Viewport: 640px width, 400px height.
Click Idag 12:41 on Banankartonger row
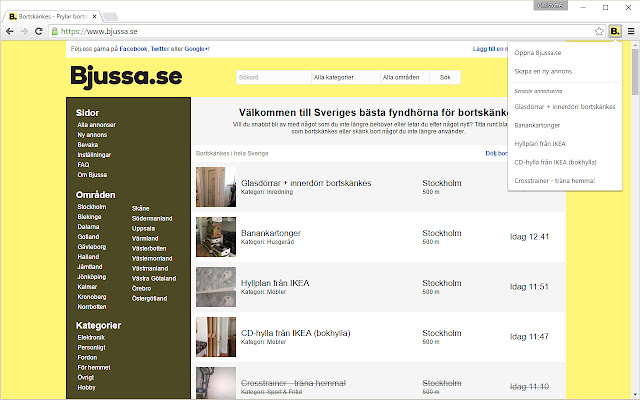point(529,237)
